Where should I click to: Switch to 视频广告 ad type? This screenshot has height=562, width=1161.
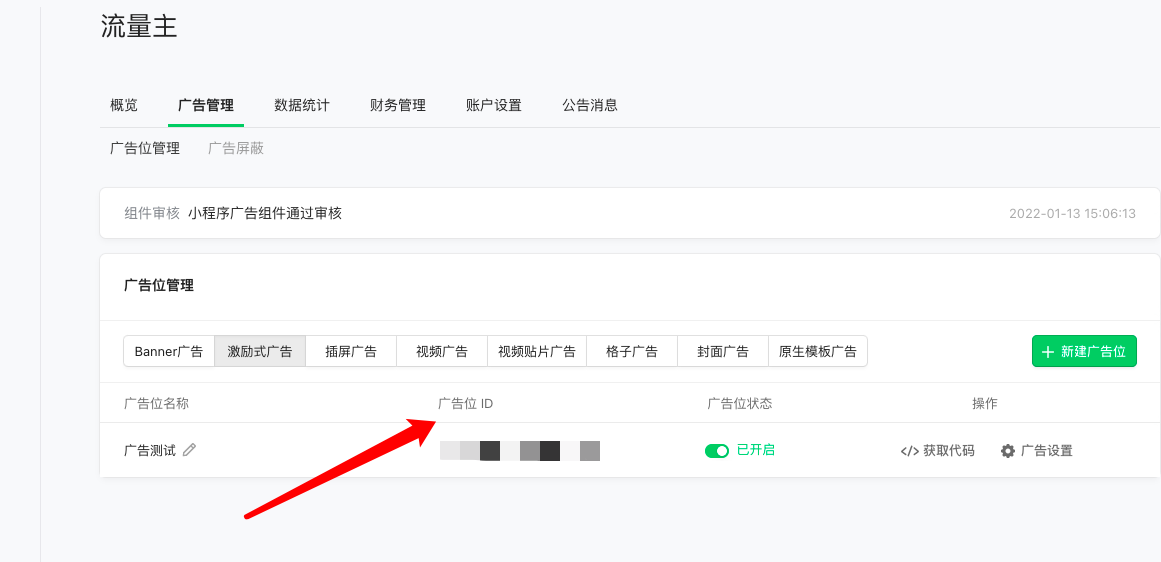click(442, 351)
